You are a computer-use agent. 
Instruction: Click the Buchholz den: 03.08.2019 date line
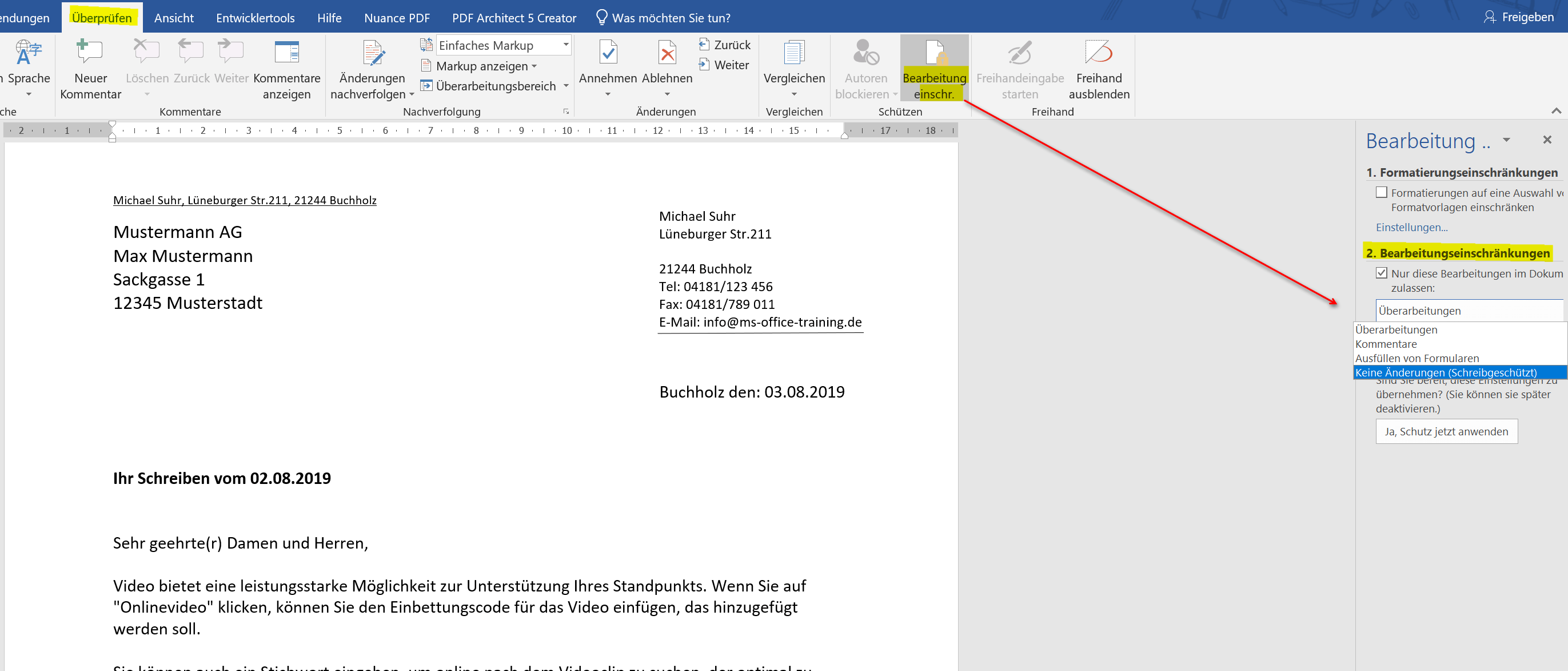point(752,392)
